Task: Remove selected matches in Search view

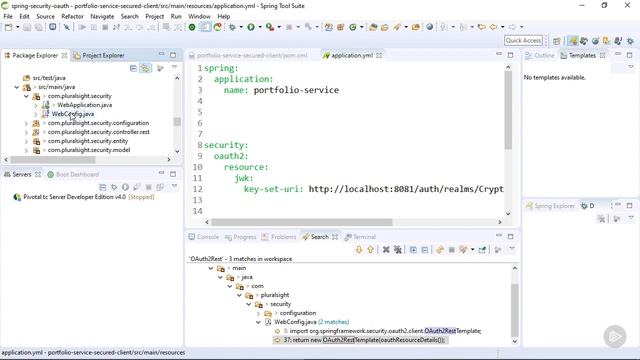Action: coord(386,249)
